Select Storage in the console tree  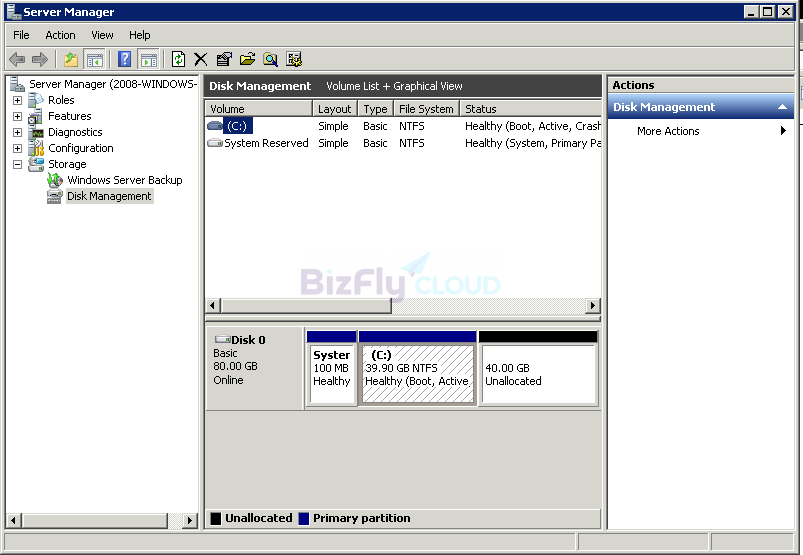click(x=67, y=164)
